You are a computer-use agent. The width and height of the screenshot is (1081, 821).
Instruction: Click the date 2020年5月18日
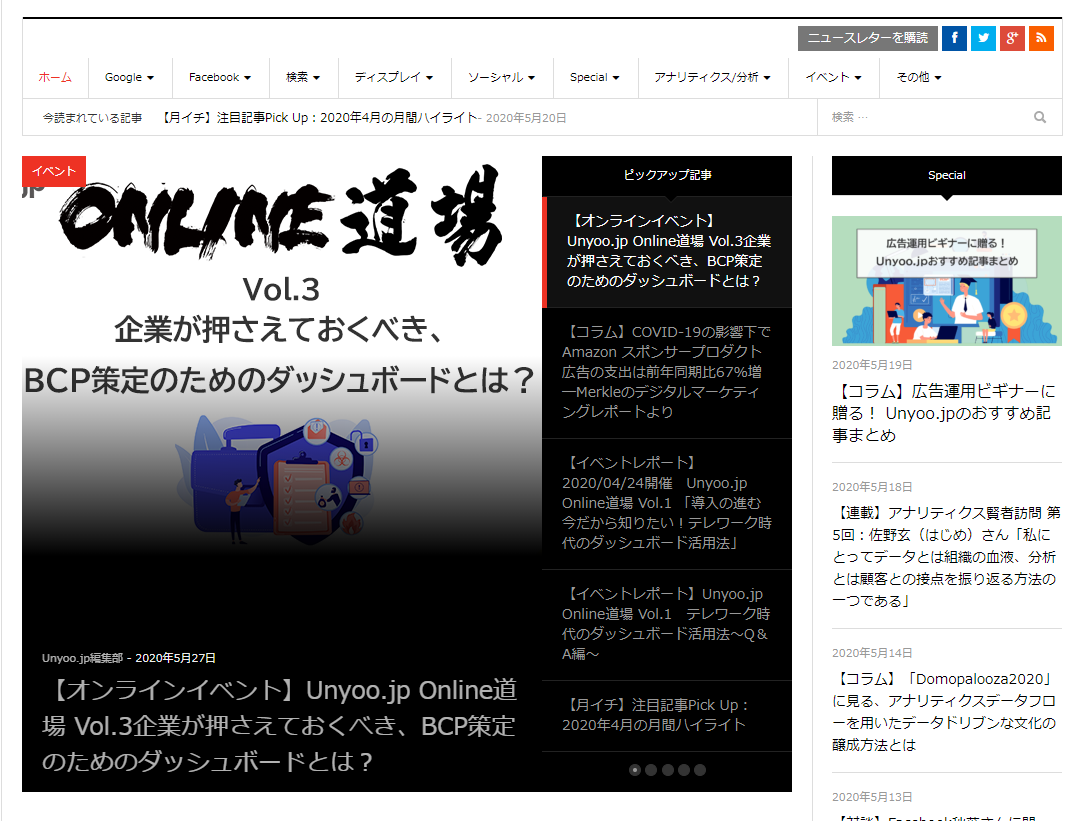click(872, 487)
